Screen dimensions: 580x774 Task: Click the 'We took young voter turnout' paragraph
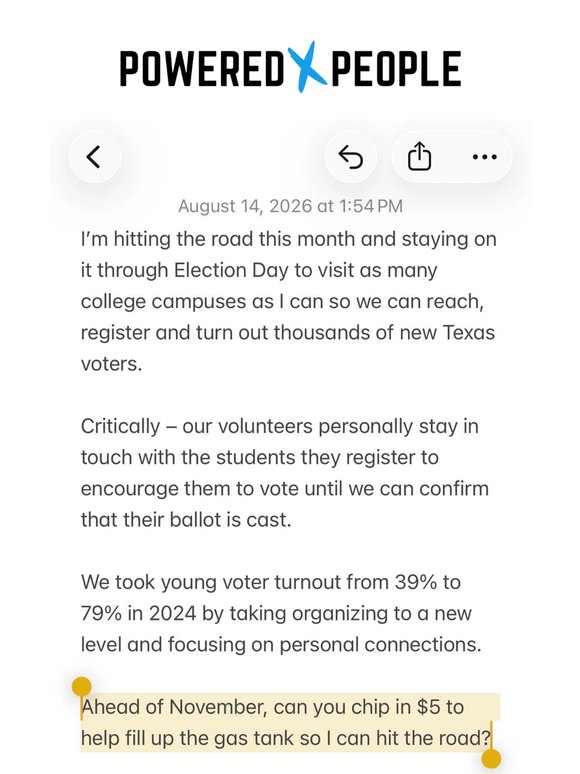281,613
